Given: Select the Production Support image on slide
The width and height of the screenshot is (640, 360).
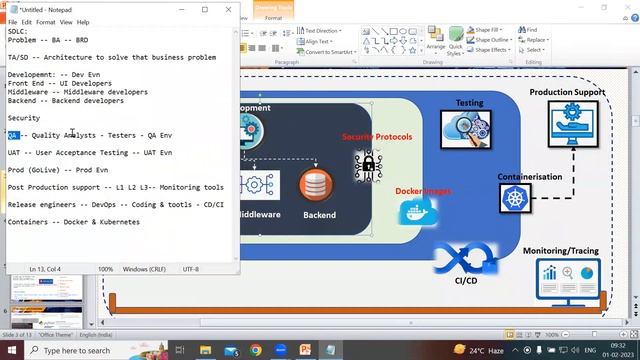Looking at the screenshot, I should click(573, 124).
